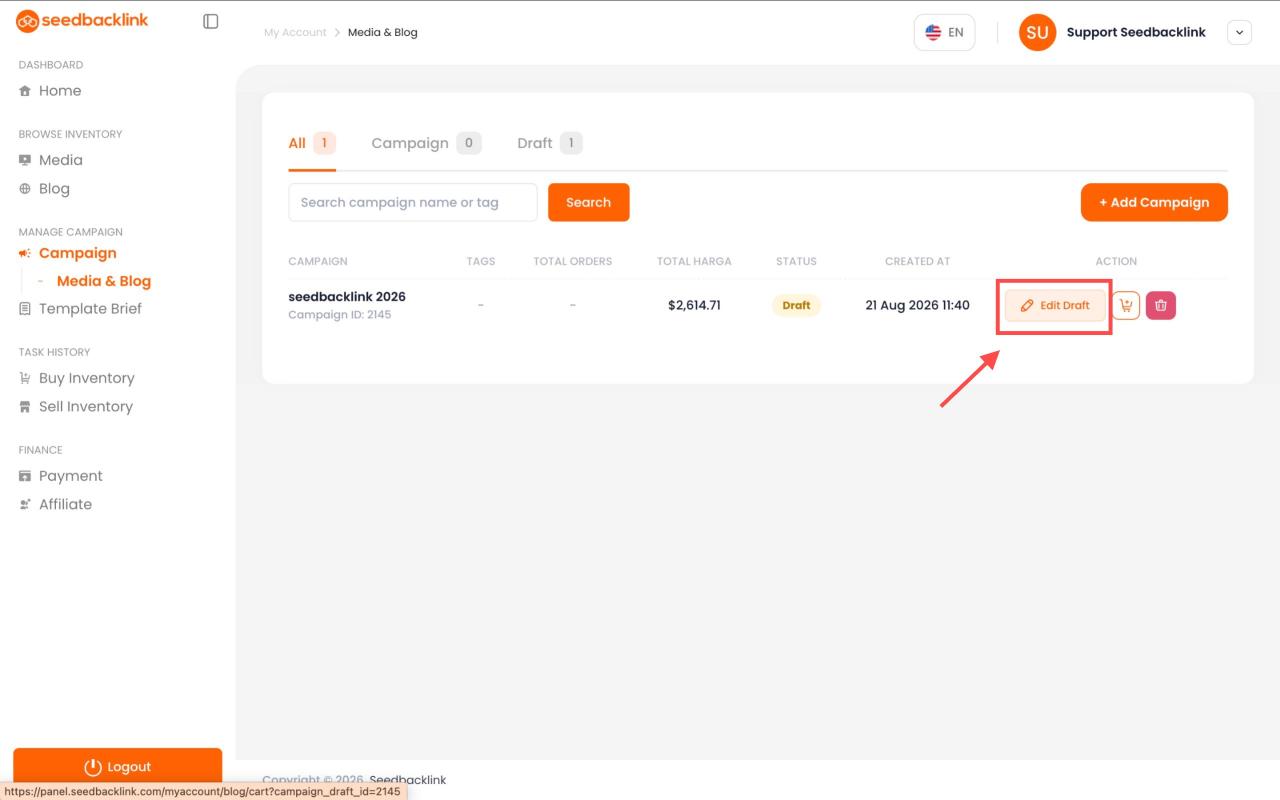Viewport: 1280px width, 800px height.
Task: Click the TAGS column header
Action: pyautogui.click(x=481, y=261)
